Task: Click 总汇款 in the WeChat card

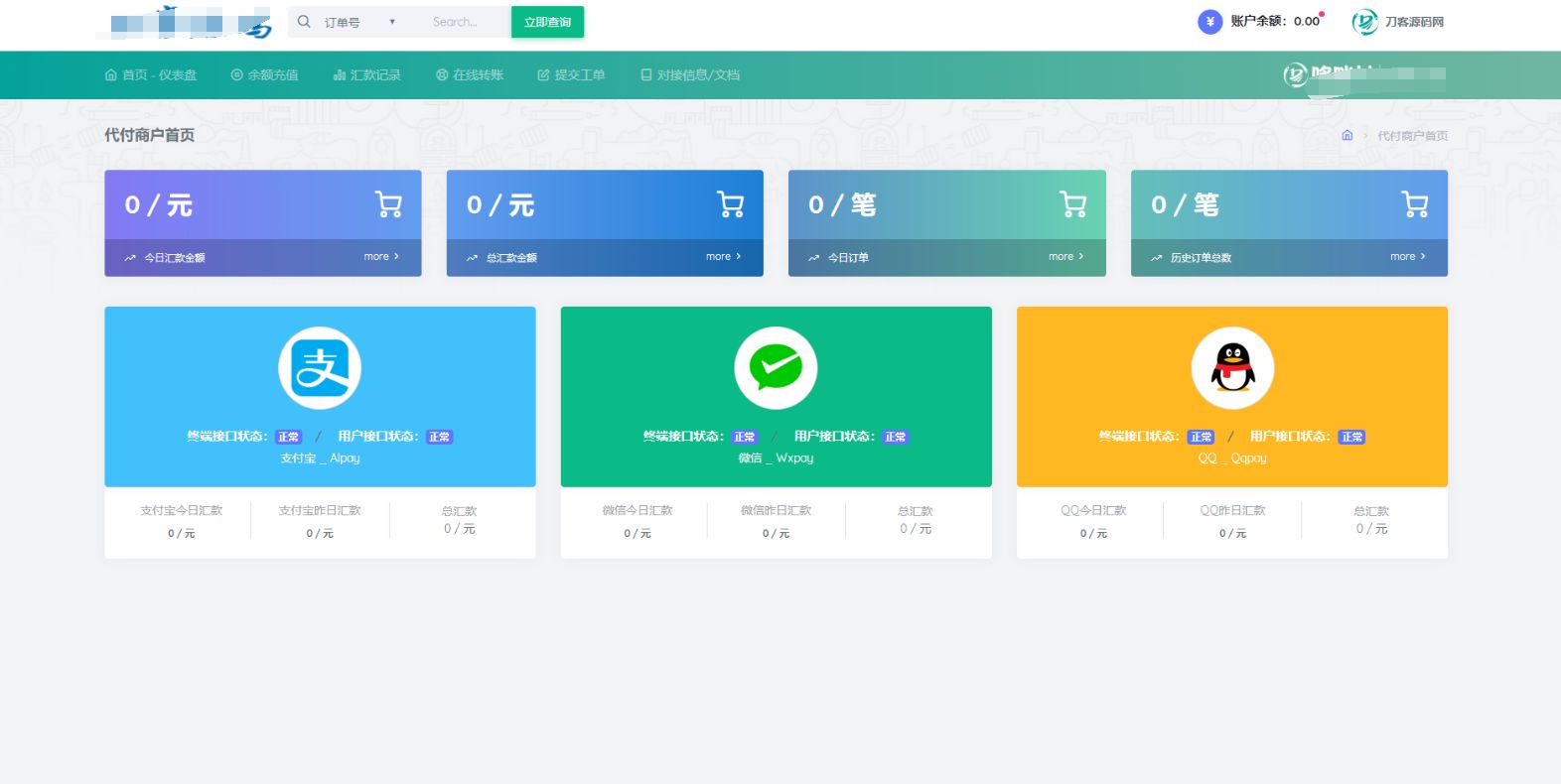Action: click(x=915, y=511)
